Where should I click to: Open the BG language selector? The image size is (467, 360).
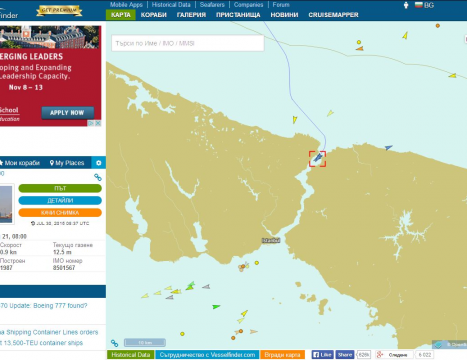click(x=424, y=5)
